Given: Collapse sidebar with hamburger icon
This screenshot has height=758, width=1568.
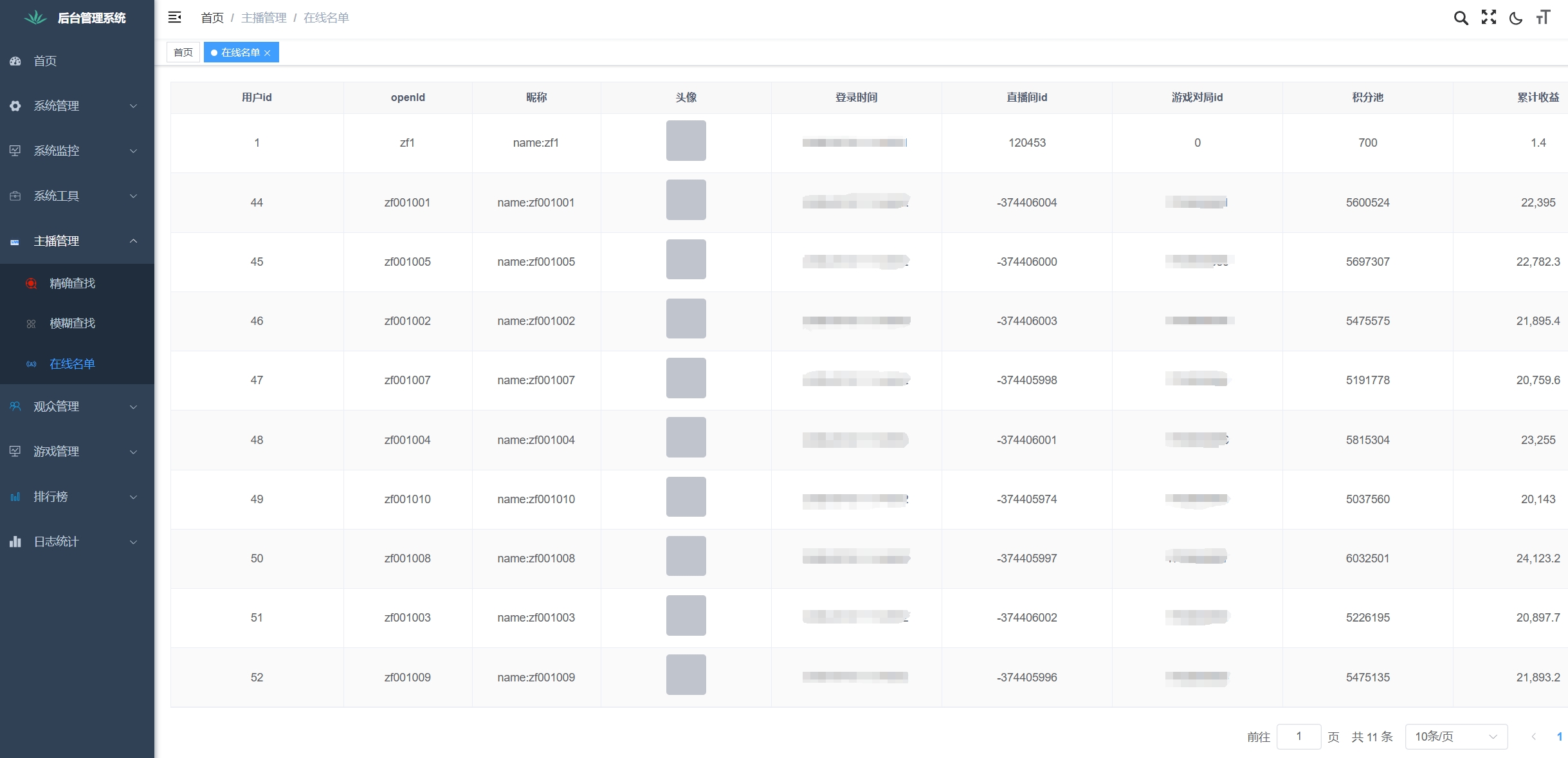Looking at the screenshot, I should tap(174, 17).
